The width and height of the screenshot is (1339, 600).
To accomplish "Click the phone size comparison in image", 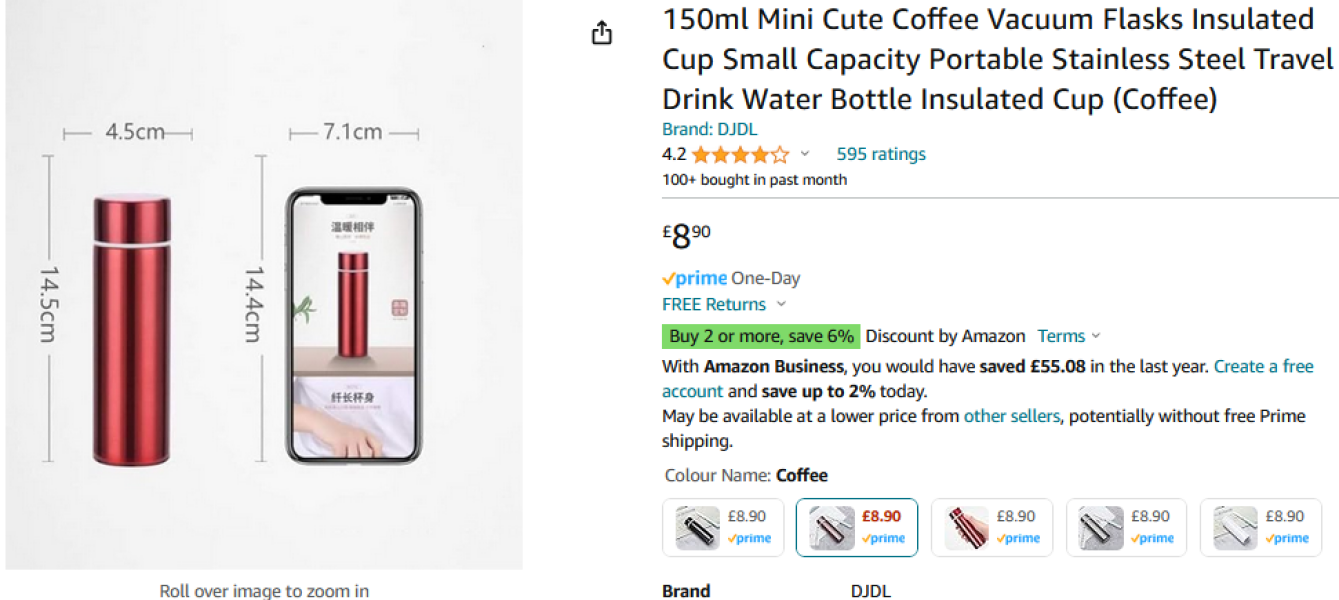I will point(353,326).
